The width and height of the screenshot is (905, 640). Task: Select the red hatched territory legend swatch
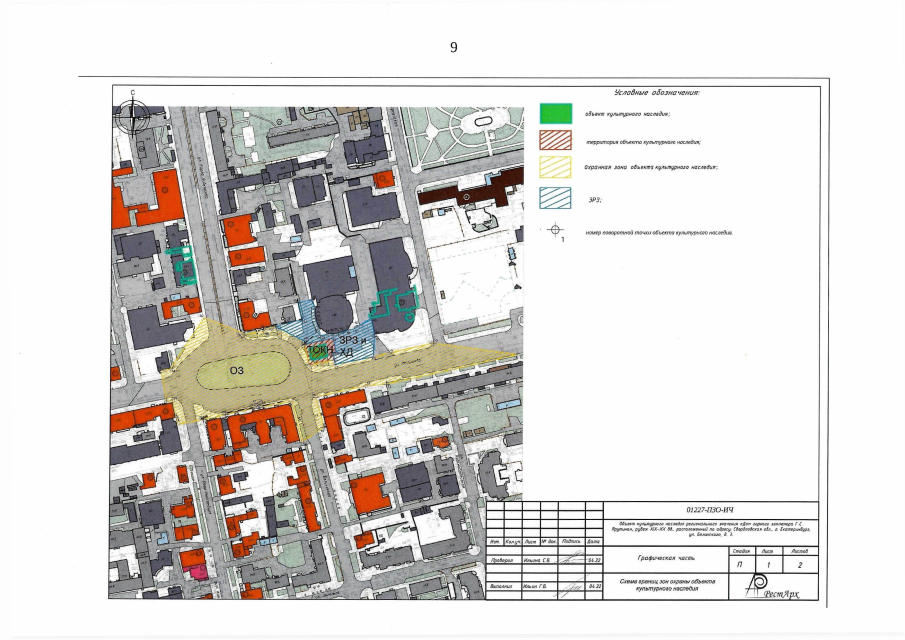[555, 141]
